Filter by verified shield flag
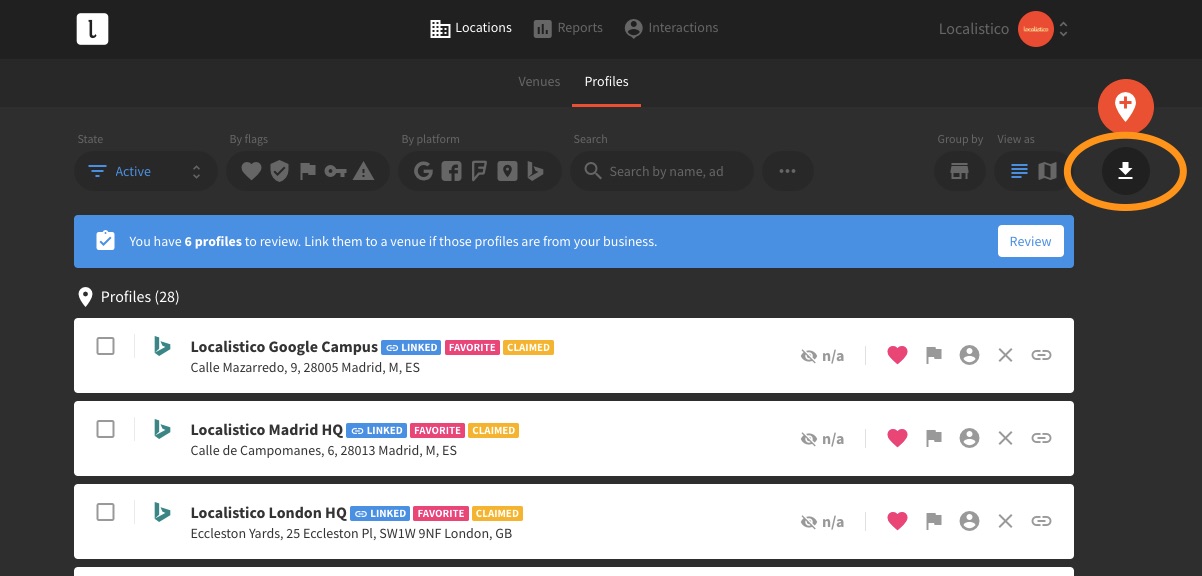The width and height of the screenshot is (1202, 576). click(279, 172)
